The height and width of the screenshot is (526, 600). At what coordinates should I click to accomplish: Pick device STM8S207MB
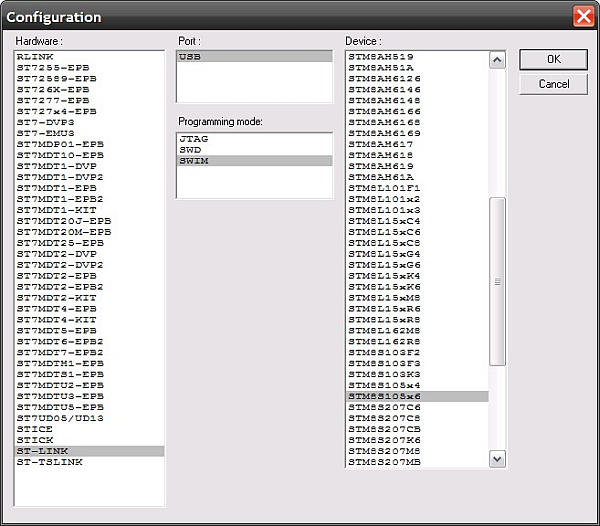click(417, 462)
